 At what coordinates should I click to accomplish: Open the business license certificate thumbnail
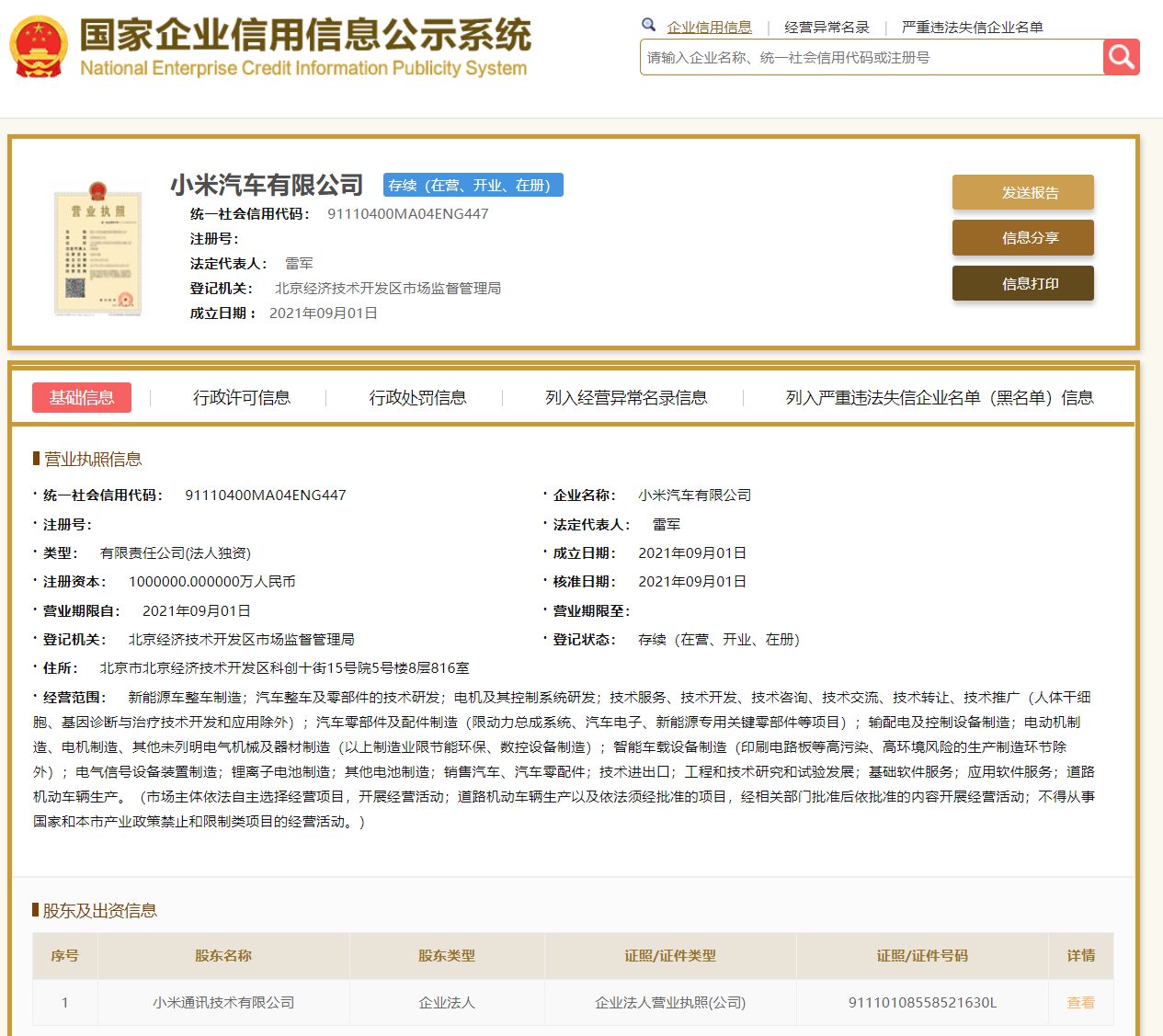pos(97,250)
